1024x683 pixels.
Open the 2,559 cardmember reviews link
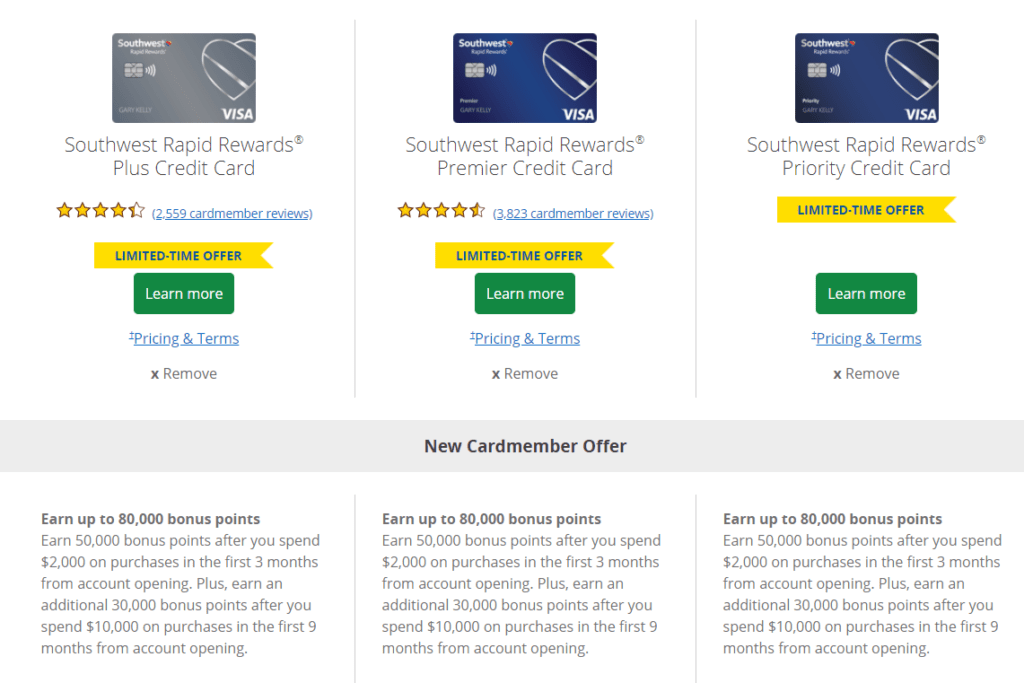pos(232,213)
